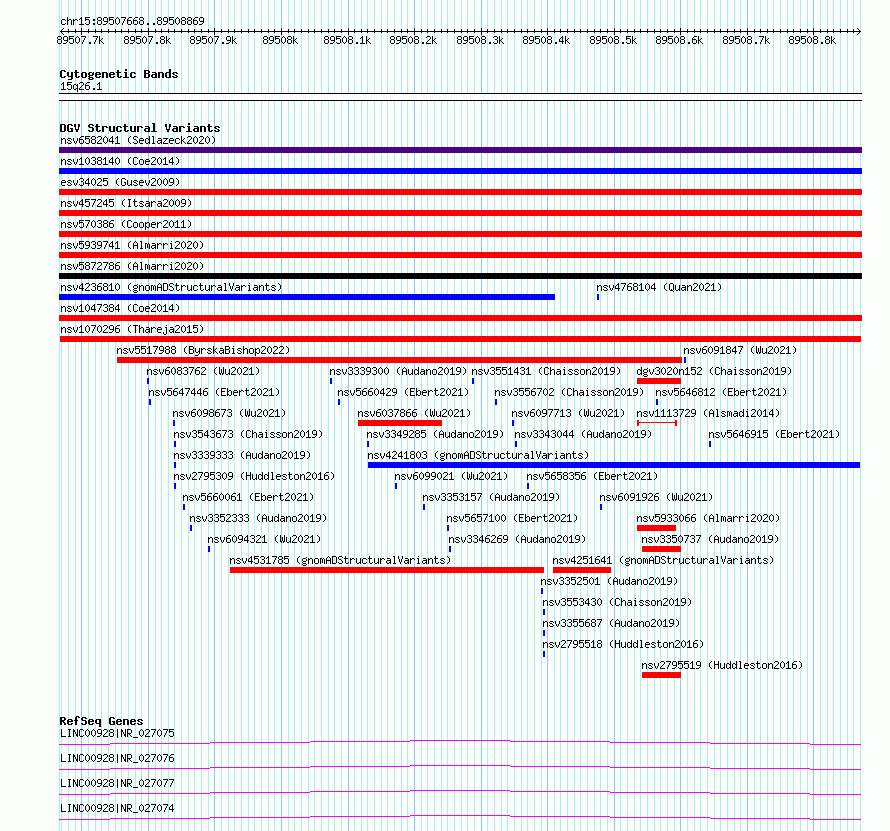The height and width of the screenshot is (831, 890).
Task: Select the LINC00928|NR_027075 gene label
Action: pyautogui.click(x=117, y=733)
